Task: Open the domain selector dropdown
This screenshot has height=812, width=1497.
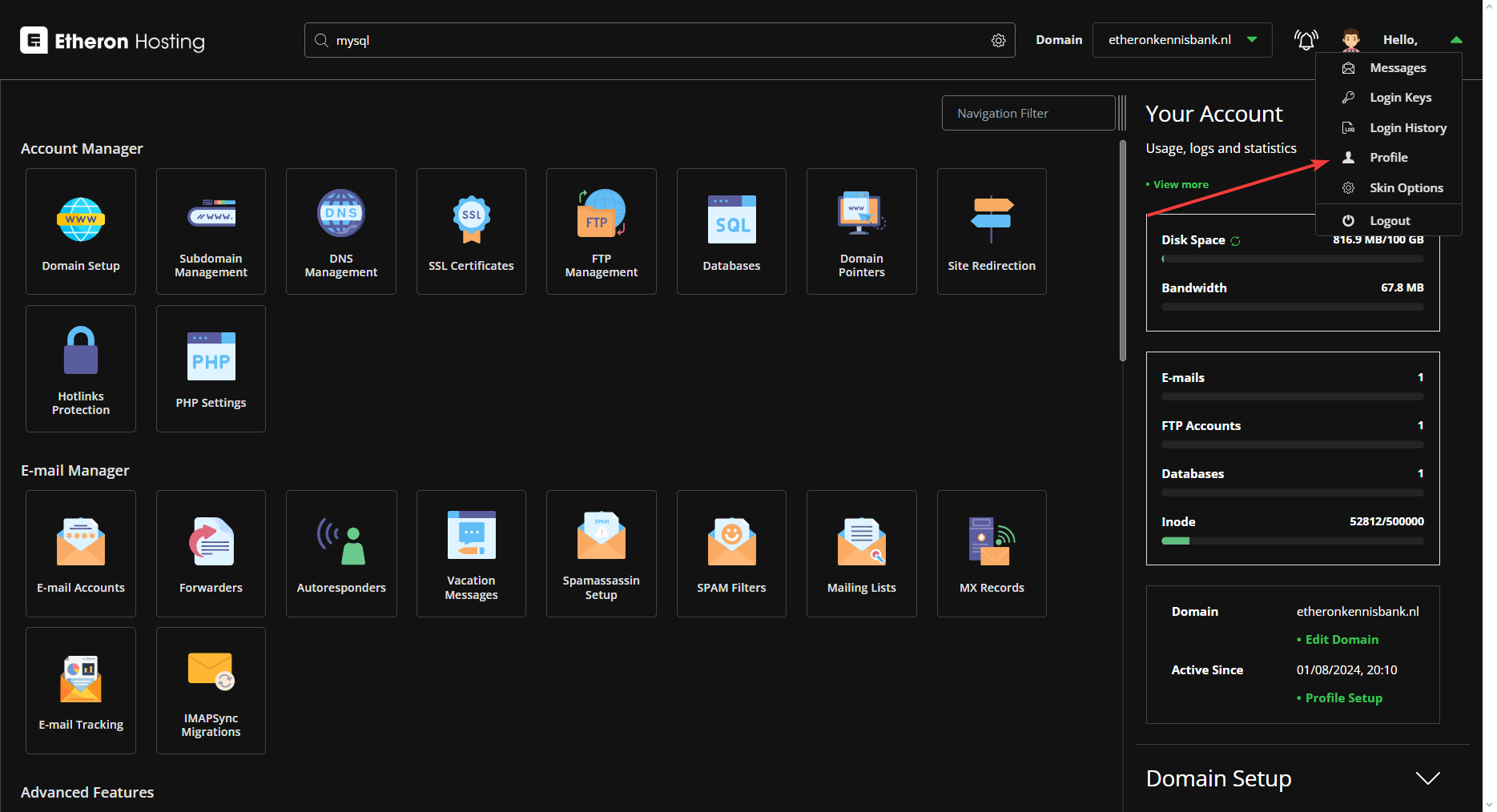Action: tap(1181, 40)
